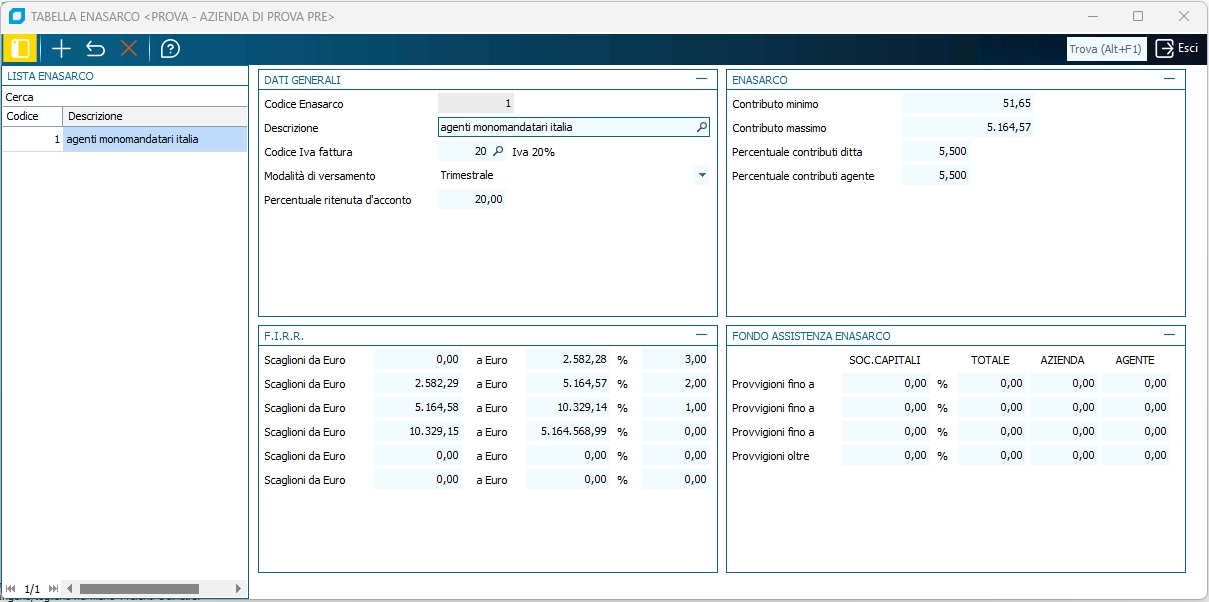Collapse the F.I.R.R. panel
1209x602 pixels.
pos(701,335)
